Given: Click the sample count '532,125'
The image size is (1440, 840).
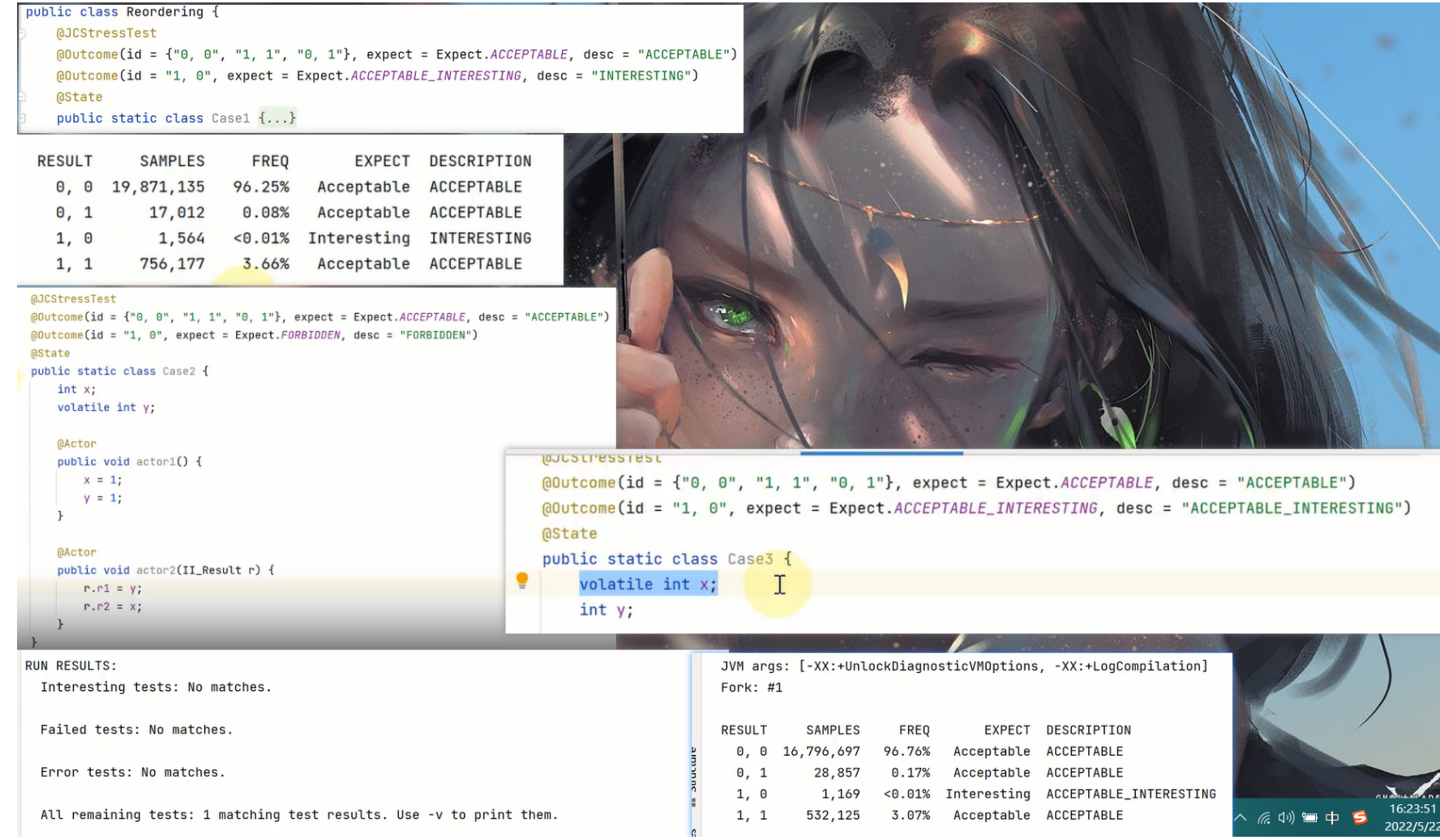Looking at the screenshot, I should 833,815.
